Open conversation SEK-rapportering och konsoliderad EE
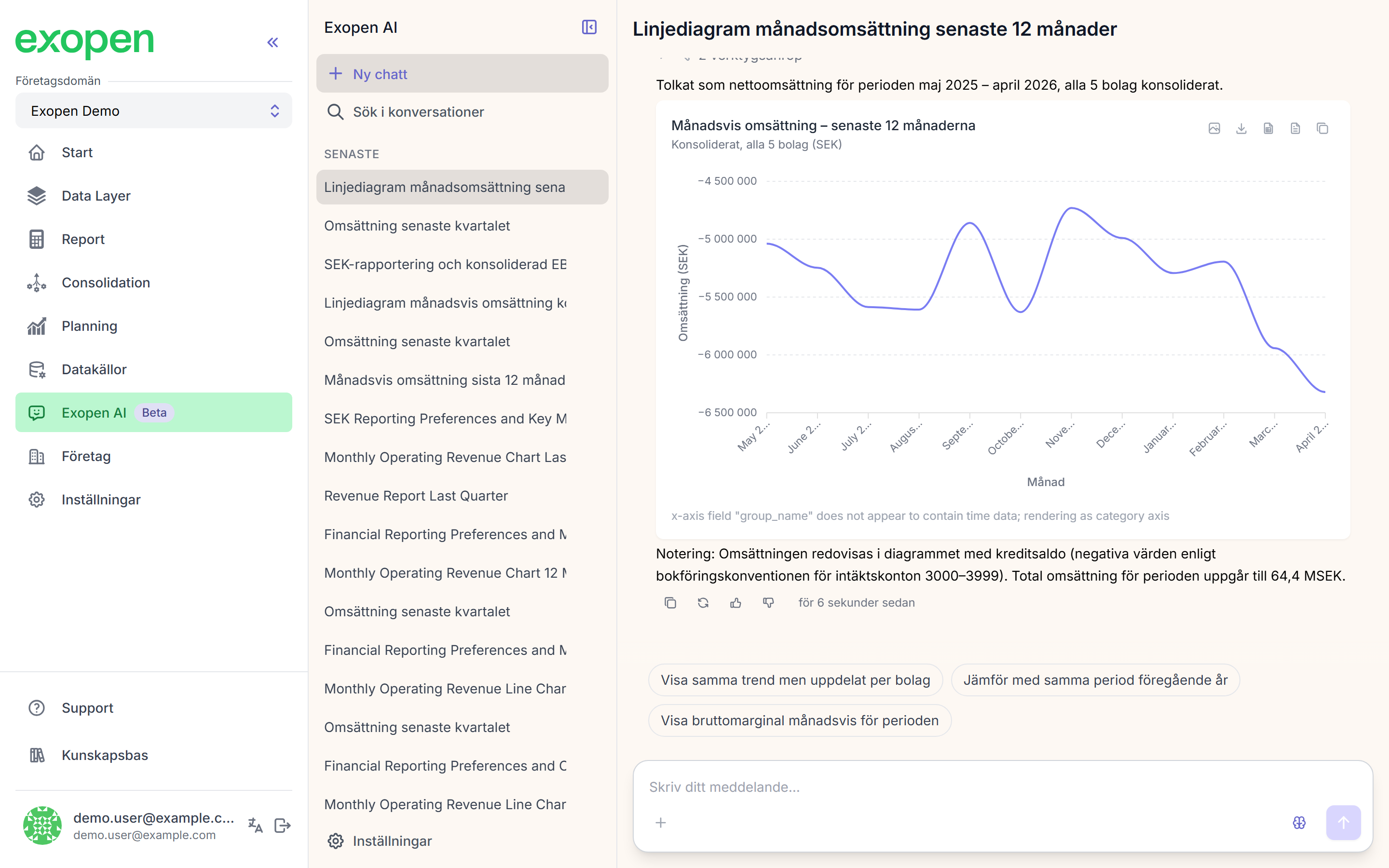 click(462, 264)
